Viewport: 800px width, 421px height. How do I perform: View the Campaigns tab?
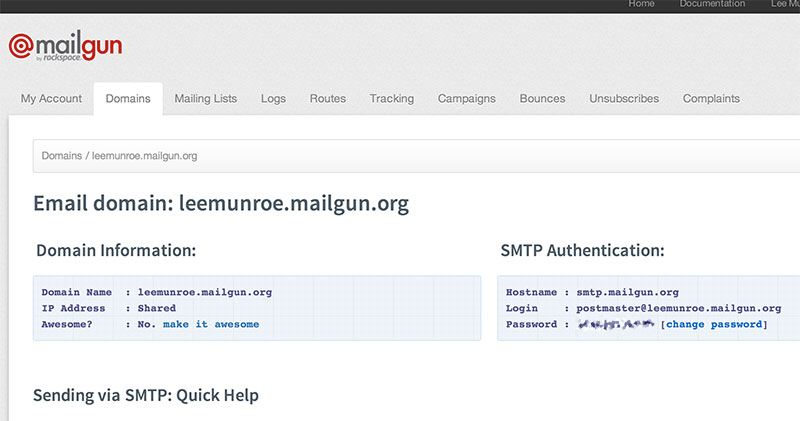tap(467, 98)
